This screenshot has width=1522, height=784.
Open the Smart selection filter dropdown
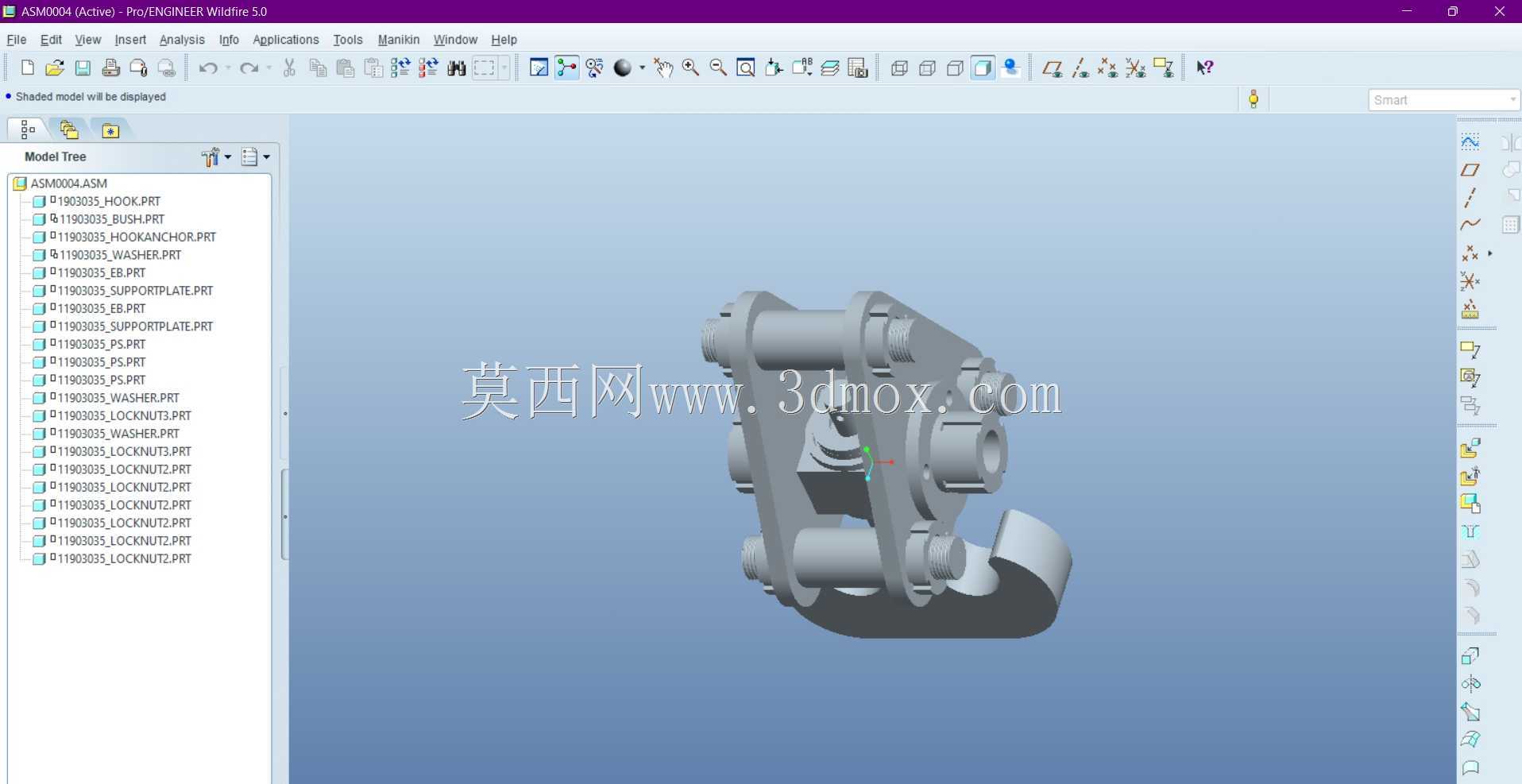pos(1443,100)
